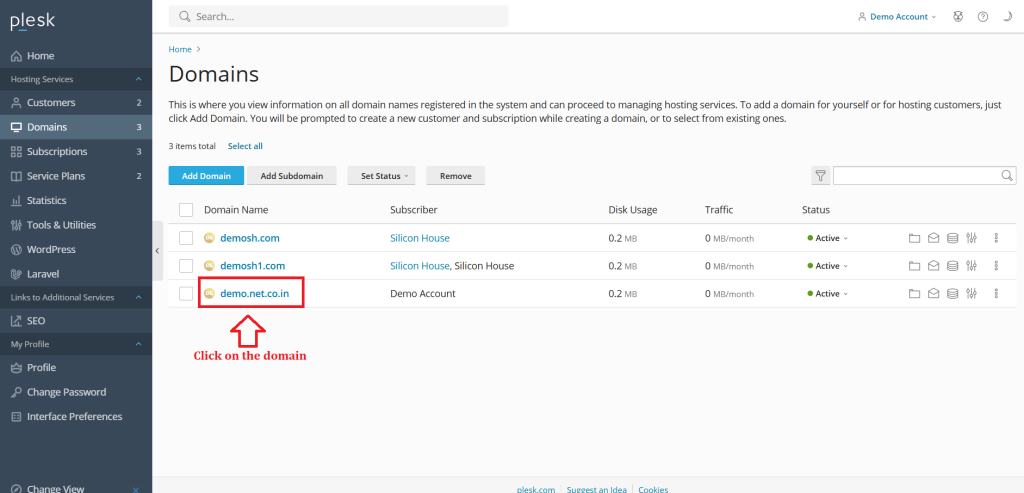The image size is (1024, 493).
Task: Open the demosh.com domain link
Action: (x=249, y=238)
